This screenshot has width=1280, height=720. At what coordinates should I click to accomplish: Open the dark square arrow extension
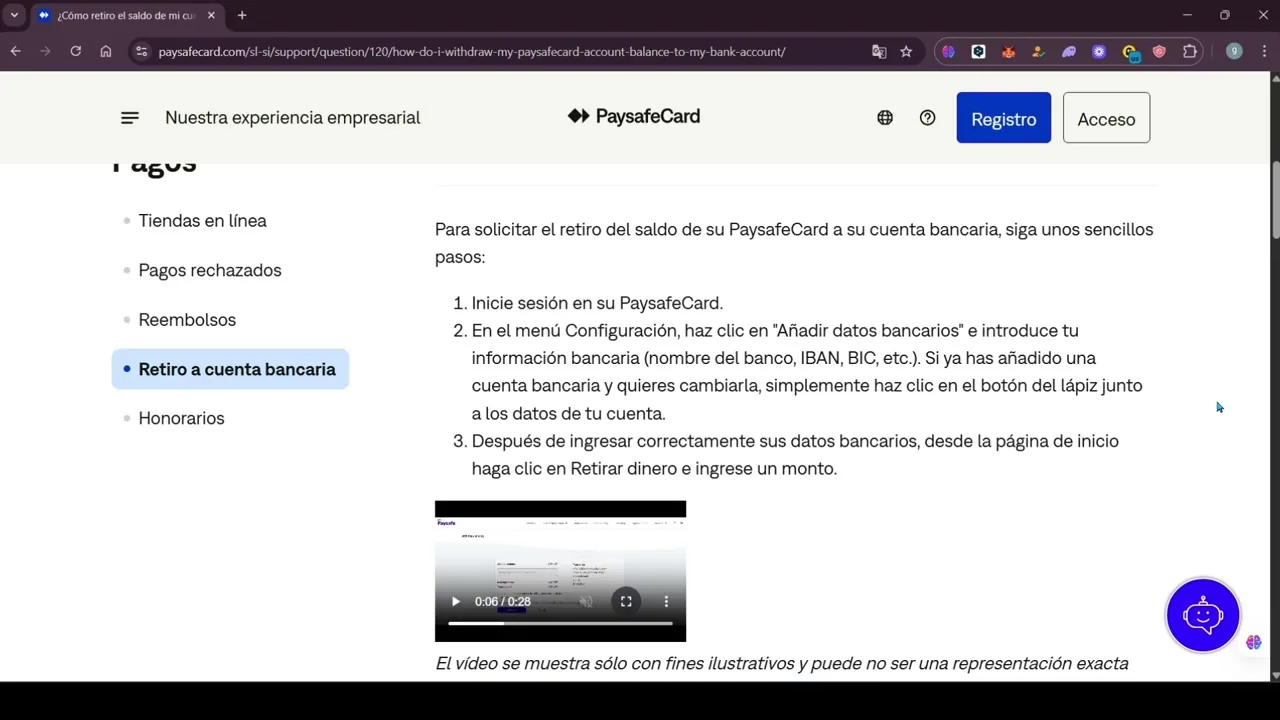tap(978, 51)
